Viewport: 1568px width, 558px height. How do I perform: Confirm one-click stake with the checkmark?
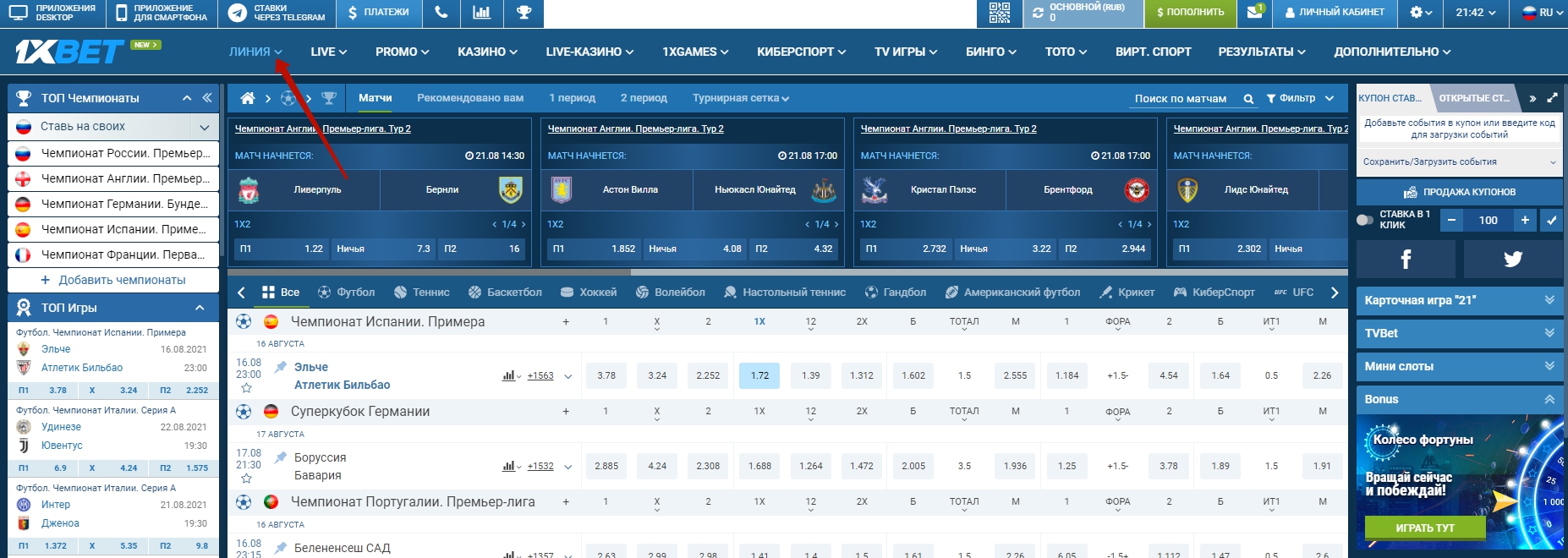coord(1552,221)
